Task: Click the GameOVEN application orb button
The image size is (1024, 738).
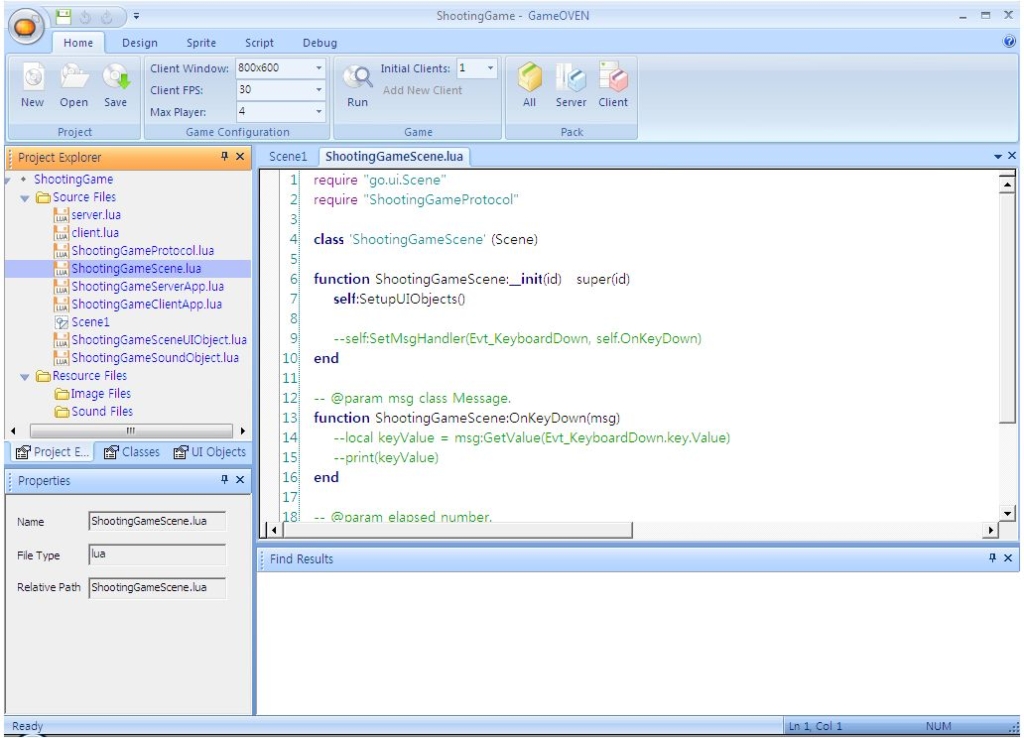Action: [x=25, y=27]
